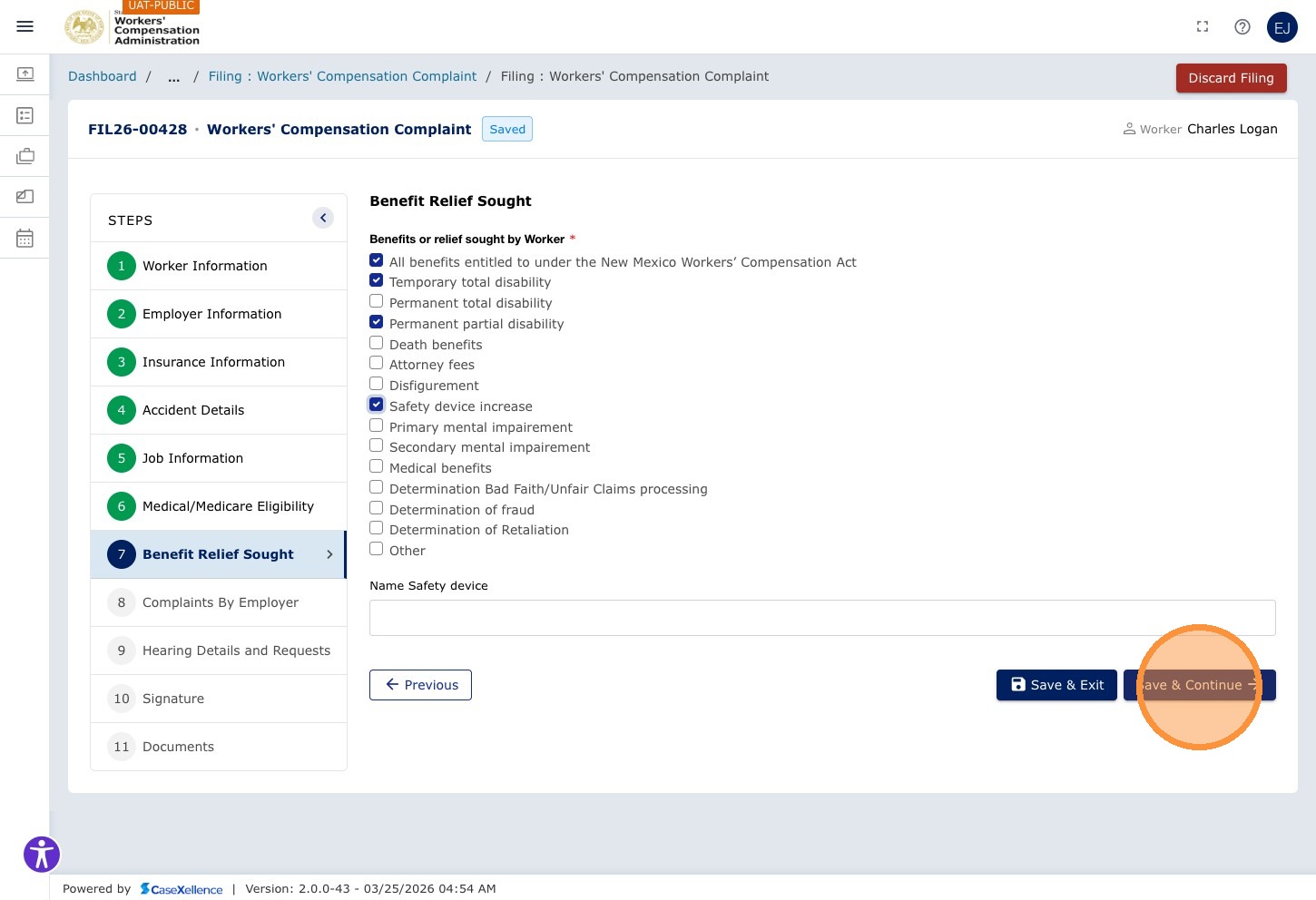Check Disfigurement option
The width and height of the screenshot is (1316, 900).
click(377, 384)
